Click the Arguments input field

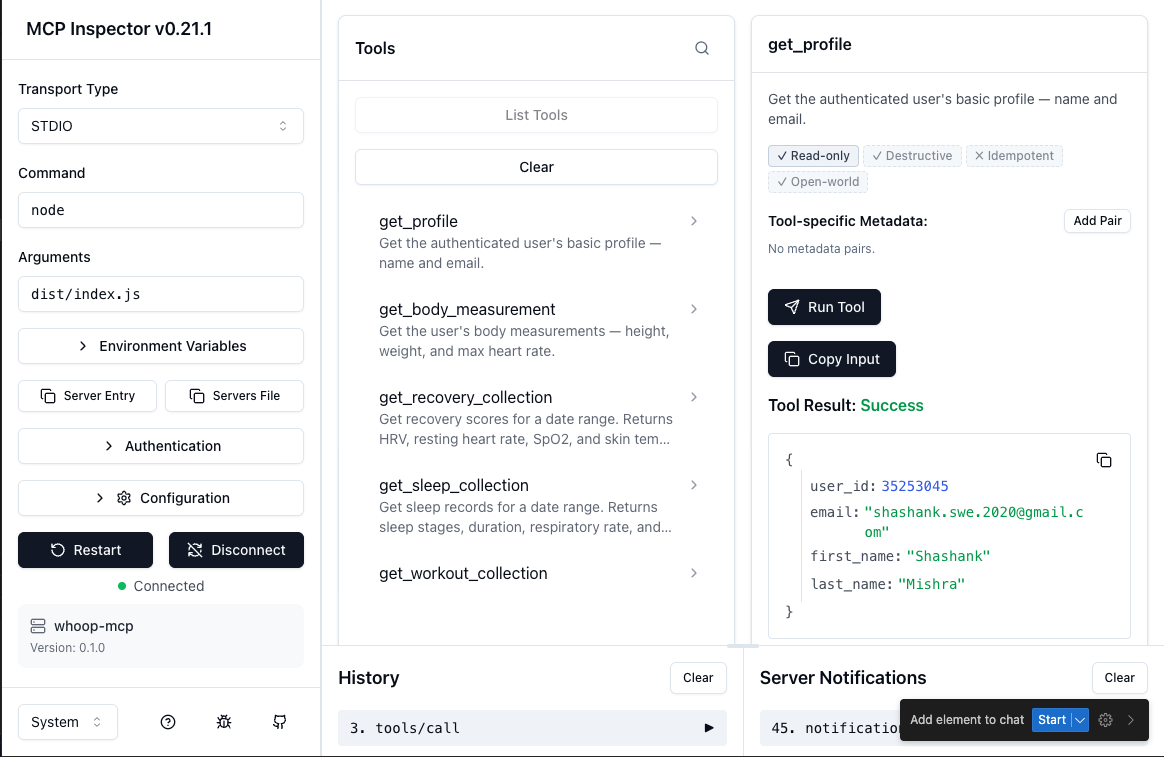click(x=160, y=294)
